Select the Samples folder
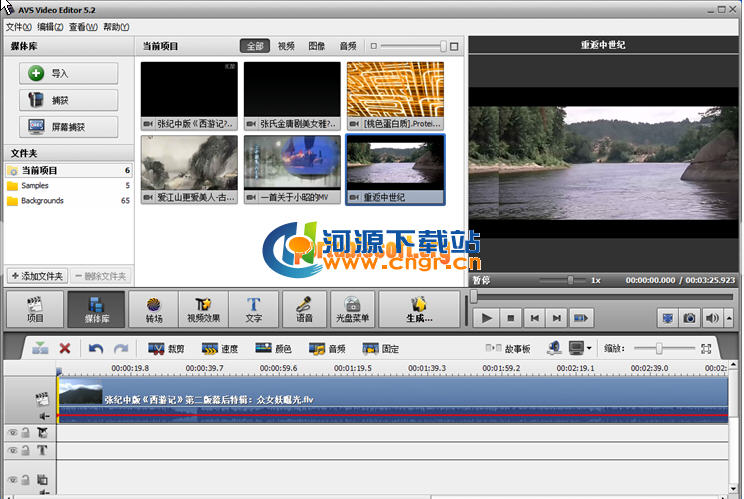This screenshot has width=744, height=499. pos(35,186)
